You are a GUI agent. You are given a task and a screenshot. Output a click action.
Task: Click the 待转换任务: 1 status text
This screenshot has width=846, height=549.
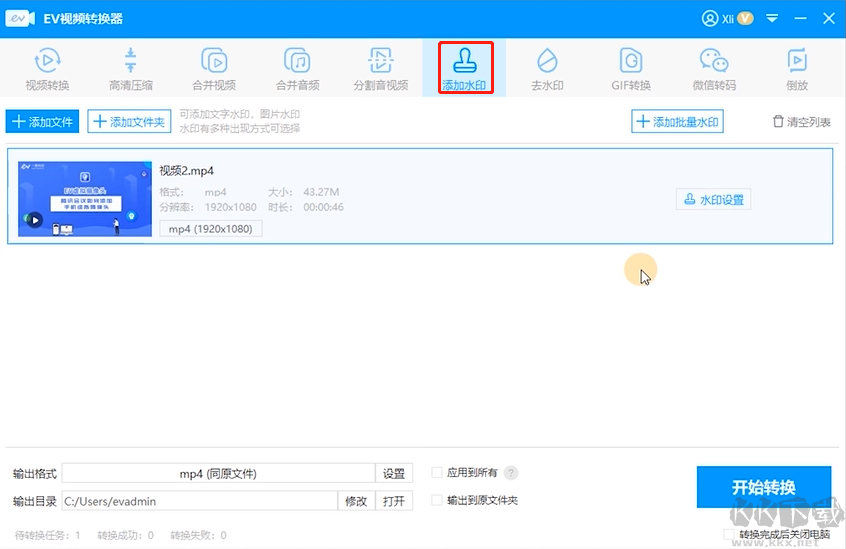coord(47,535)
